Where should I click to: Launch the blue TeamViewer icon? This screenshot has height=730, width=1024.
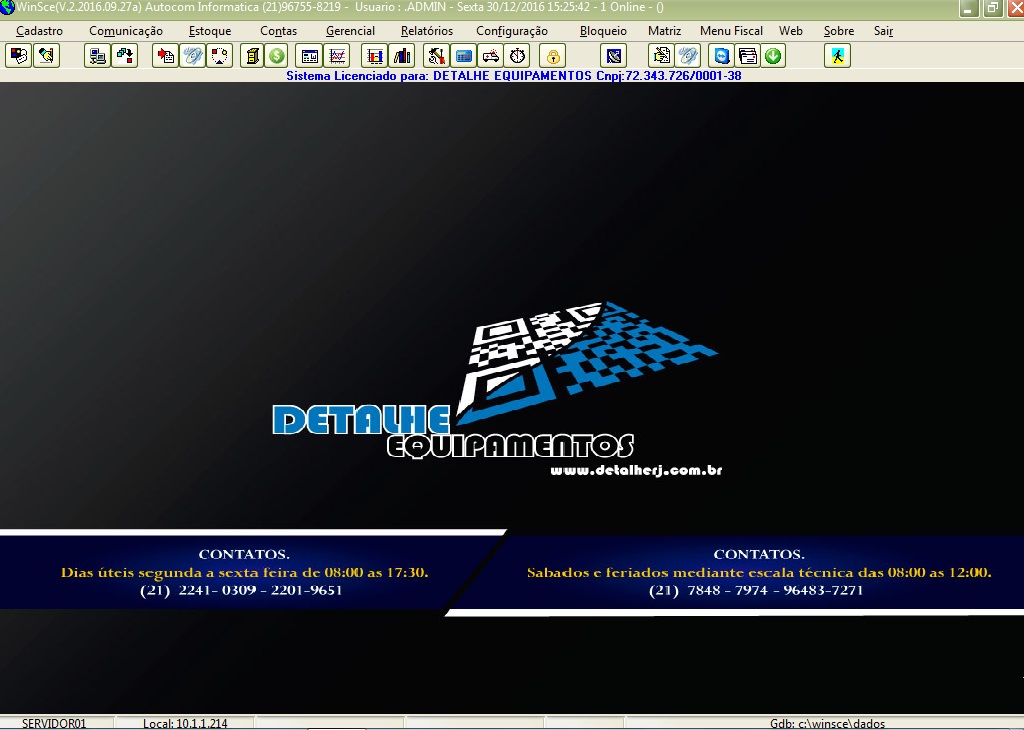(x=721, y=56)
